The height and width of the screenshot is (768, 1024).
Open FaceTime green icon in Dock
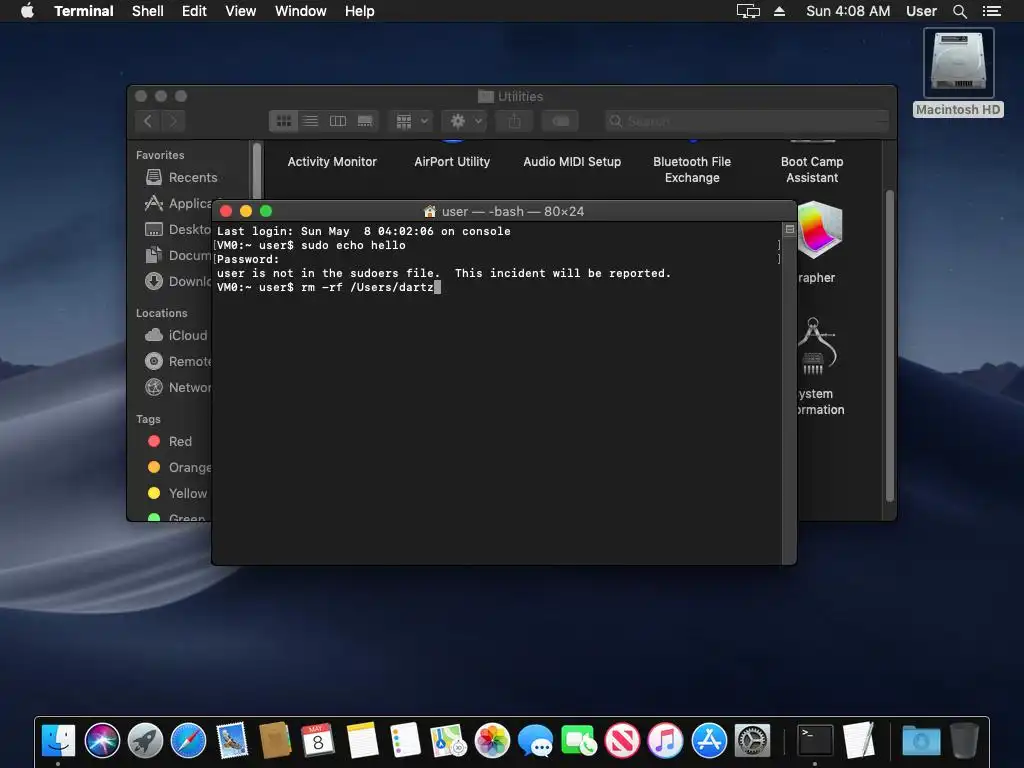pyautogui.click(x=579, y=741)
